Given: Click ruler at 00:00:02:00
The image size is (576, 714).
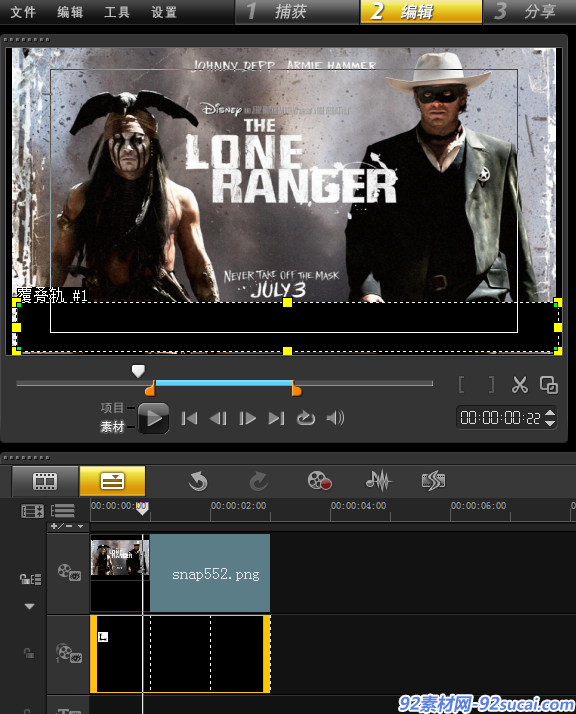Looking at the screenshot, I should point(238,506).
